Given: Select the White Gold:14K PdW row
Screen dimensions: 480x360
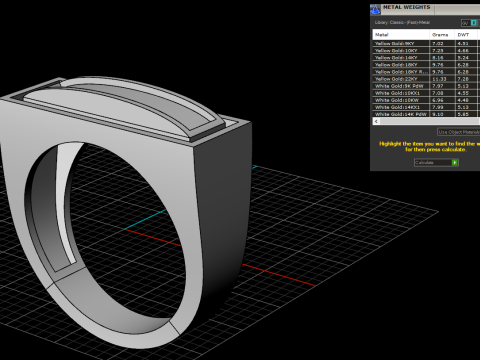Looking at the screenshot, I should (426, 114).
